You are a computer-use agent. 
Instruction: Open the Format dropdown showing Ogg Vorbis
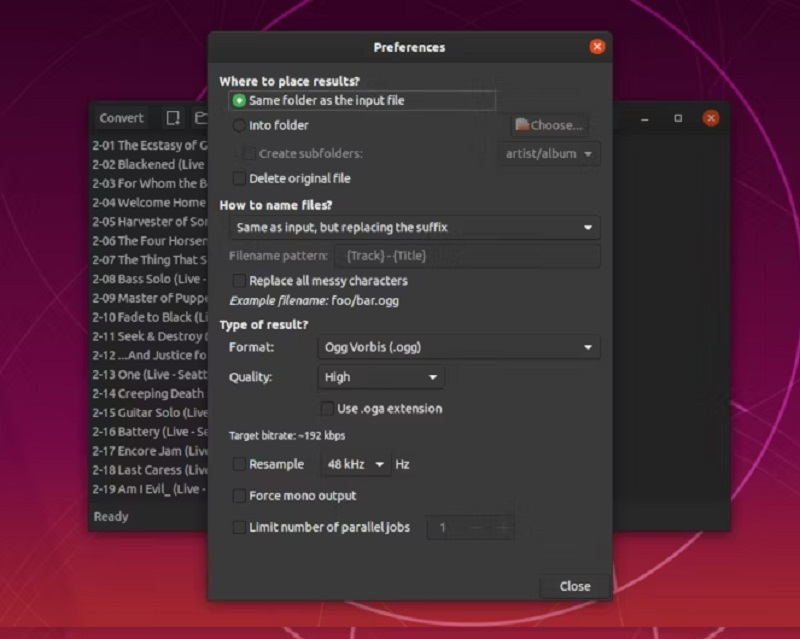(x=459, y=347)
